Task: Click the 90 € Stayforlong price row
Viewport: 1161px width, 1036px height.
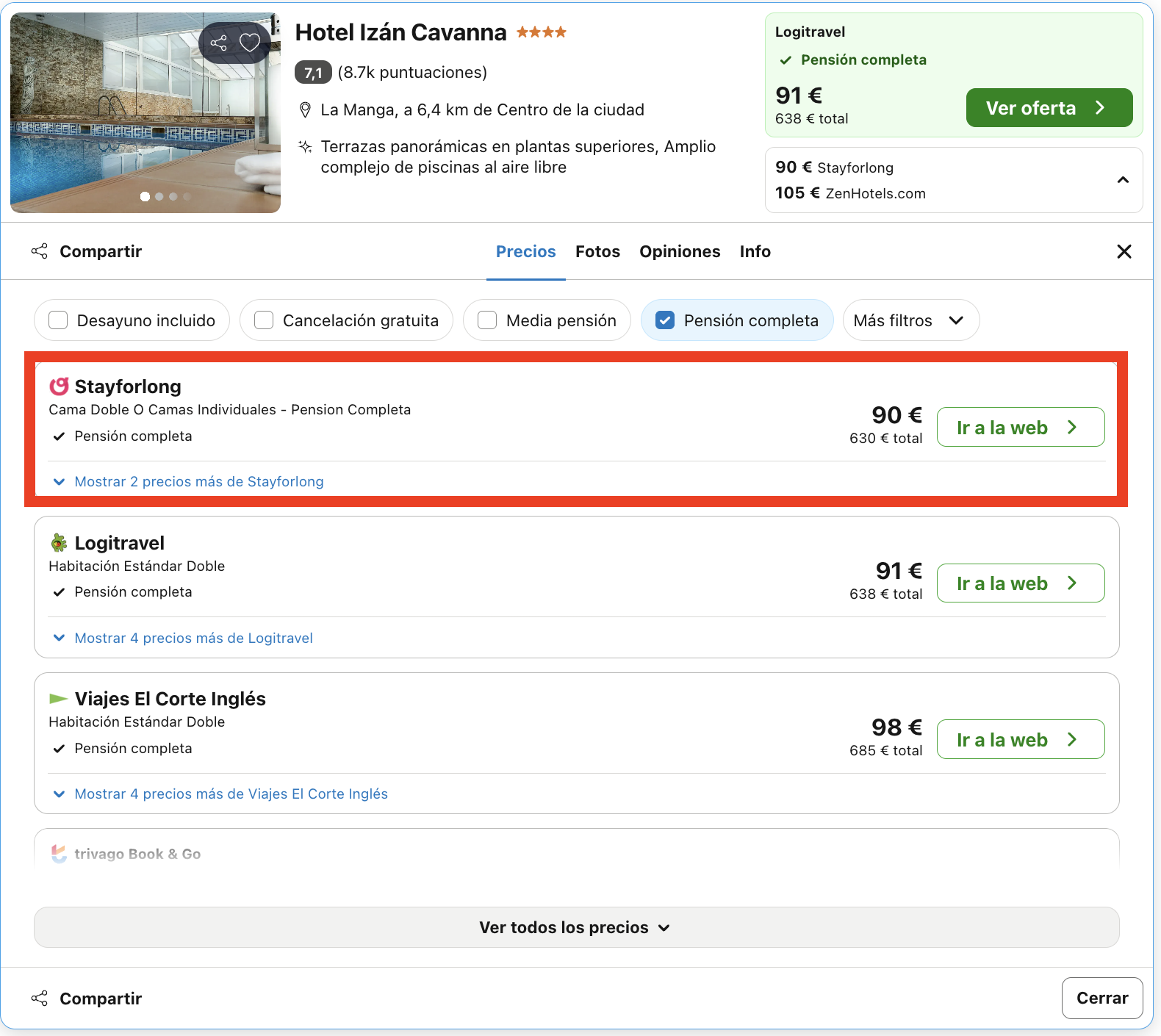Action: 834,168
